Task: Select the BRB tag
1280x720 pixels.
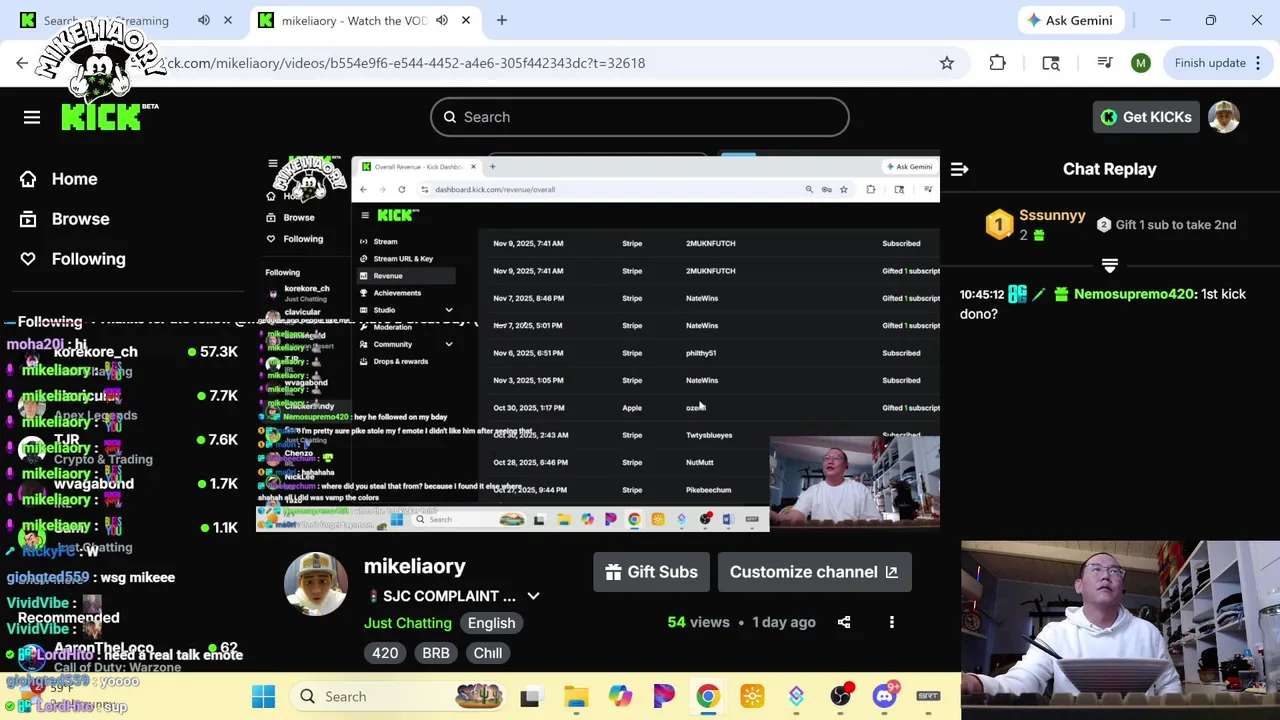Action: tap(436, 653)
